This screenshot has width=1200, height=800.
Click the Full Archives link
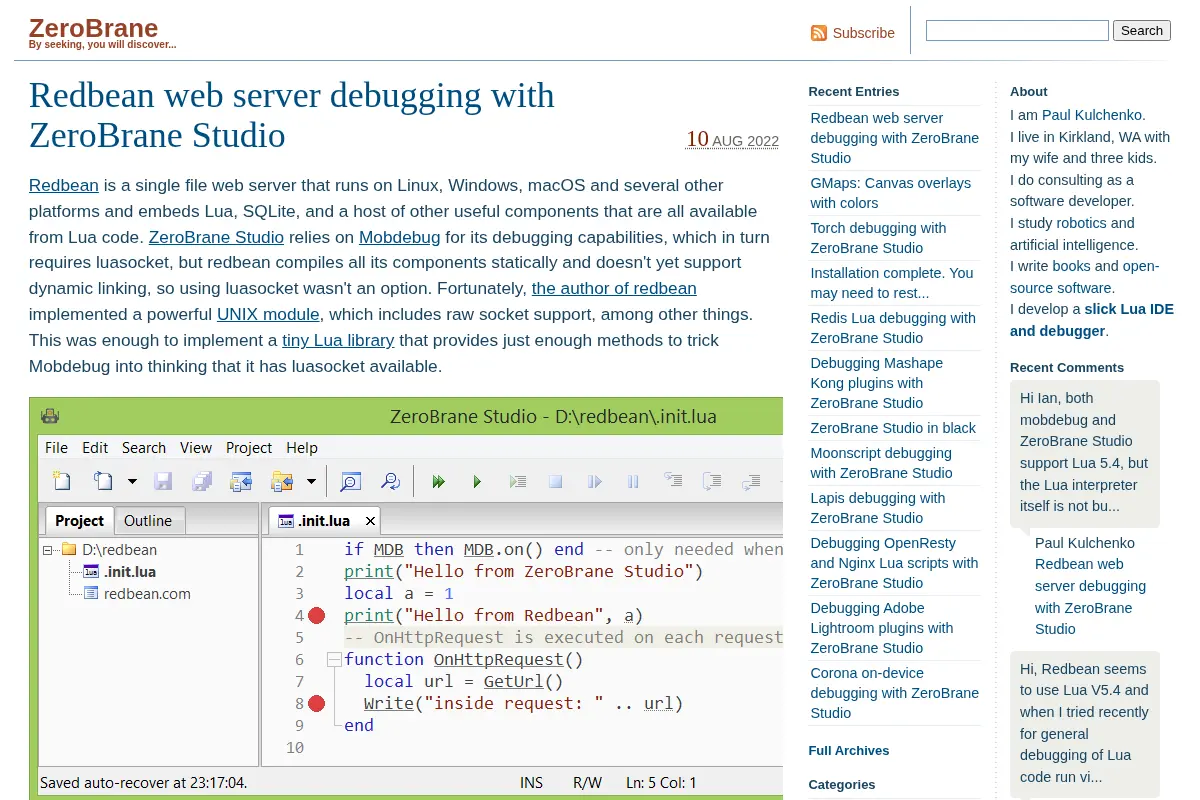click(848, 751)
